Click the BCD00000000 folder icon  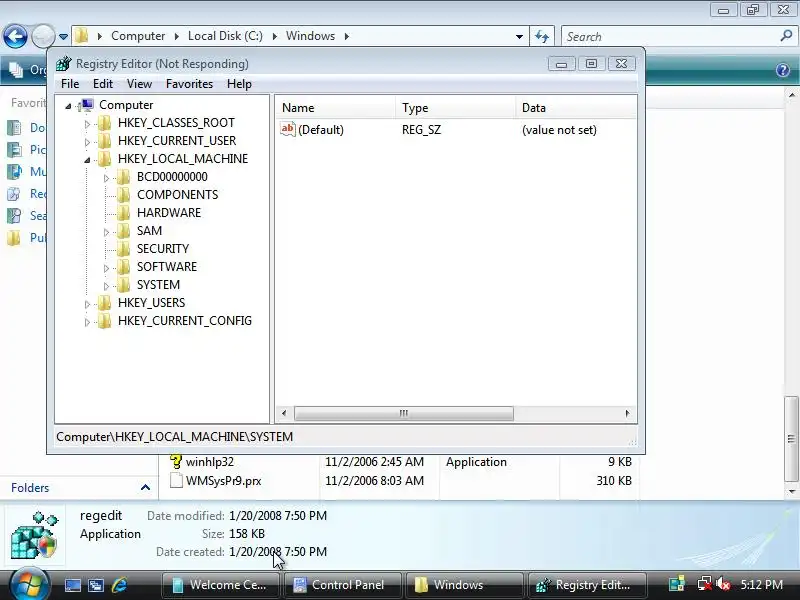(x=123, y=177)
